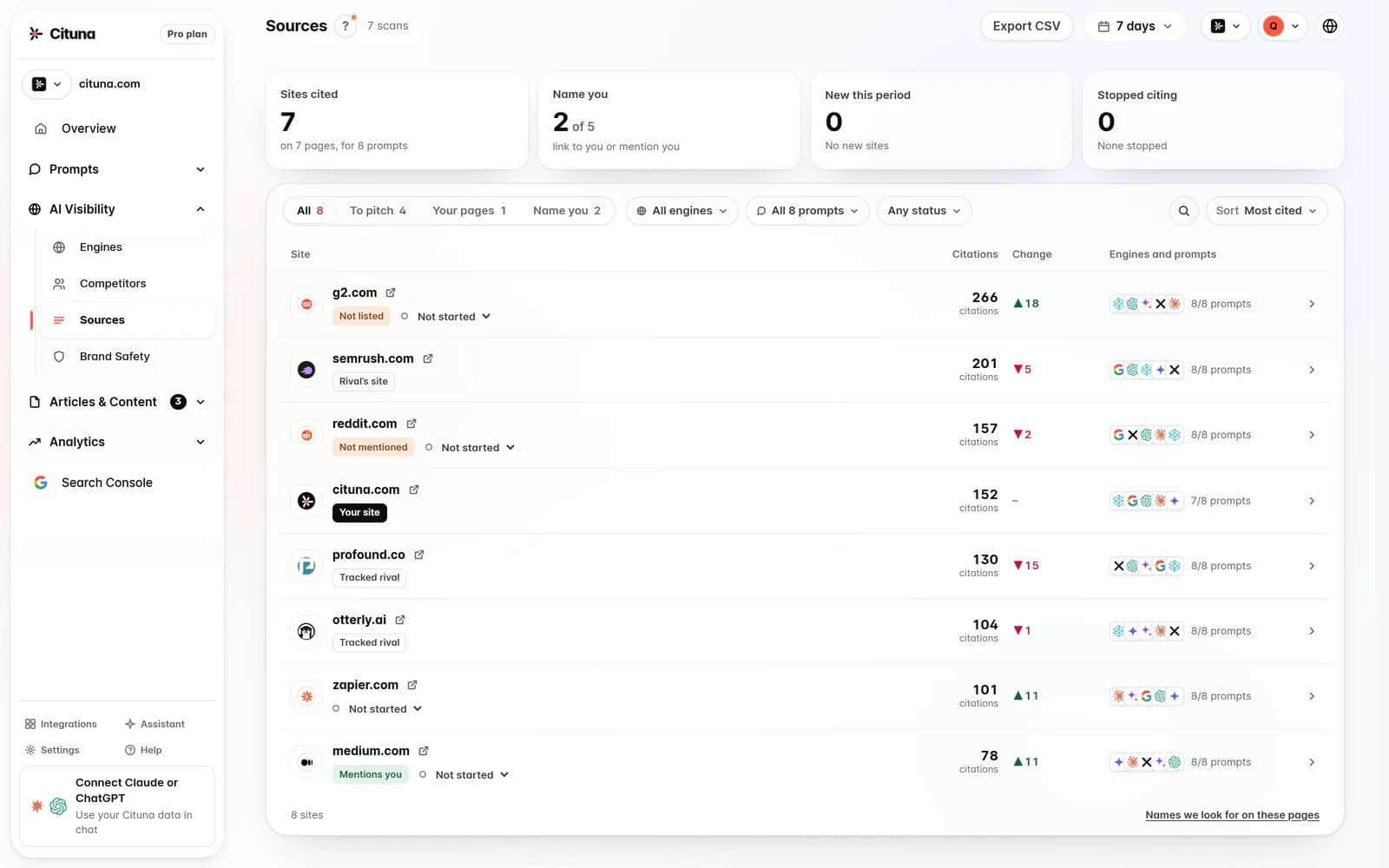Open Competitors in sidebar
1389x868 pixels.
click(128, 284)
